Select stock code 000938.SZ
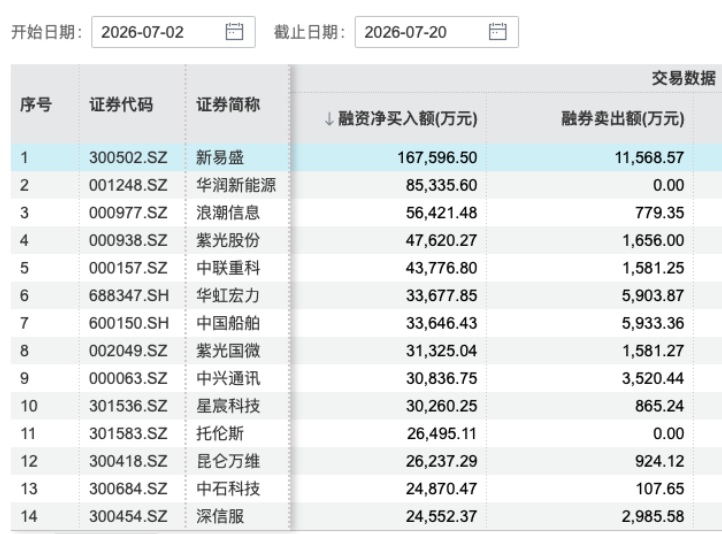 (x=128, y=240)
